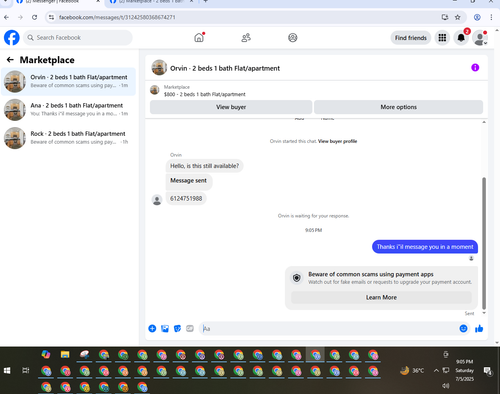Click the purple conversation info icon
Image resolution: width=500 pixels, height=394 pixels.
tap(475, 68)
